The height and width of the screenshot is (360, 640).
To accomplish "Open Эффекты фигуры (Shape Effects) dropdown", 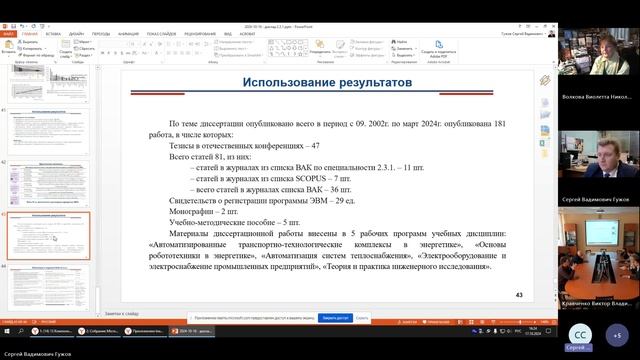I will [368, 55].
